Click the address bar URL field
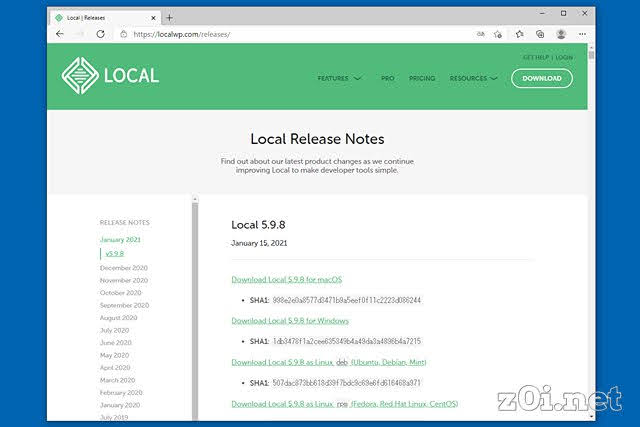The height and width of the screenshot is (427, 640). (x=182, y=34)
